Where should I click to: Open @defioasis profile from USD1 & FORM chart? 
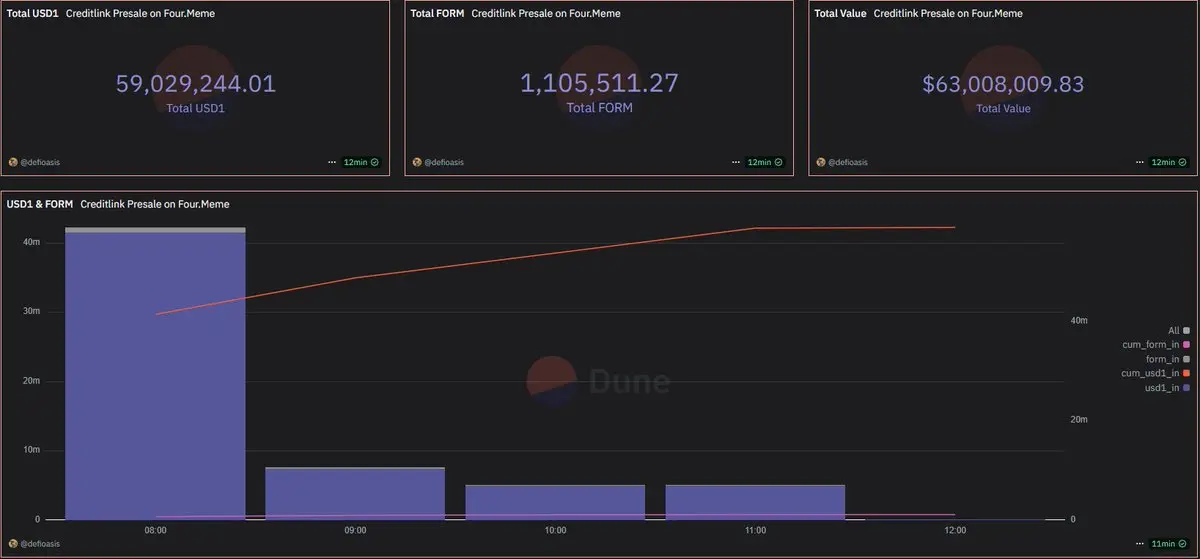40,544
